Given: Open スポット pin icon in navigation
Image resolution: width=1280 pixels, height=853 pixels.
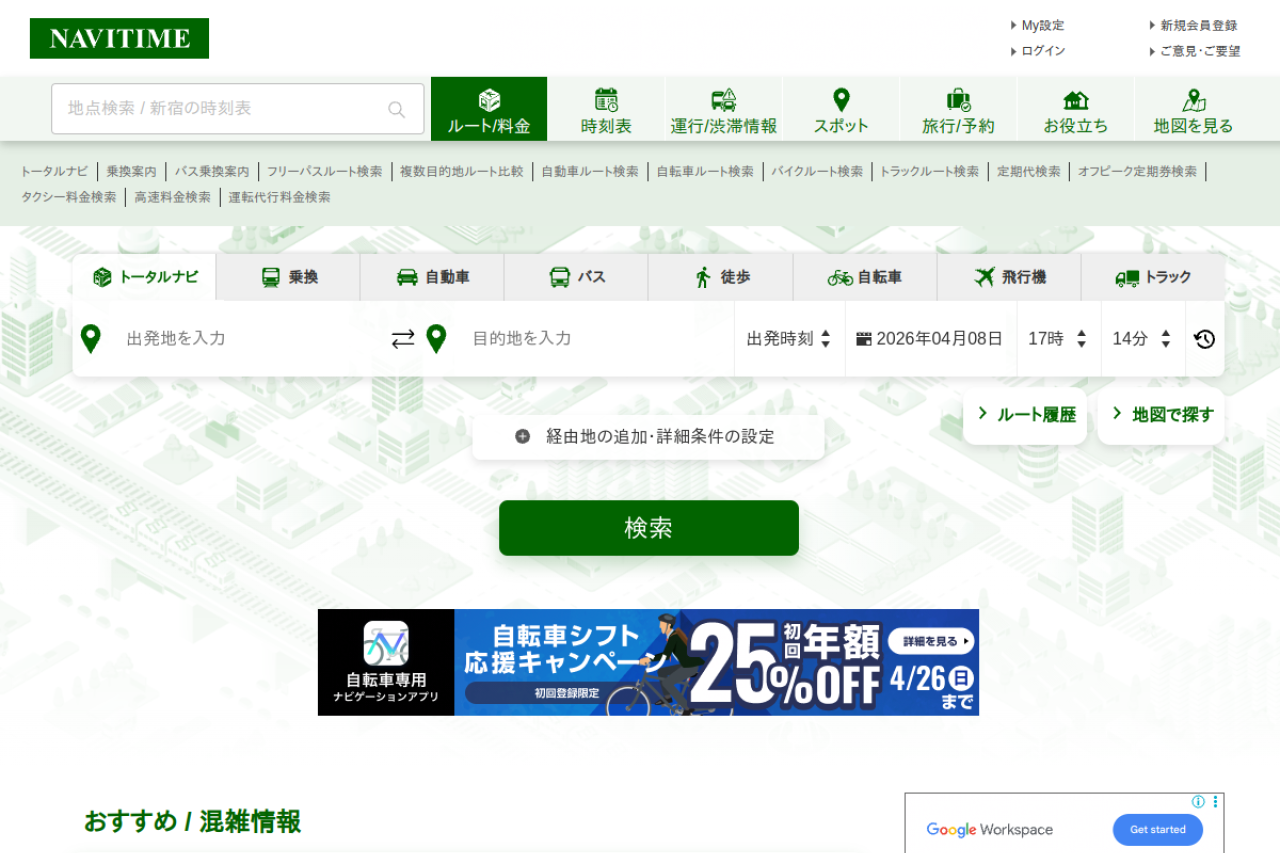Looking at the screenshot, I should pos(841,100).
